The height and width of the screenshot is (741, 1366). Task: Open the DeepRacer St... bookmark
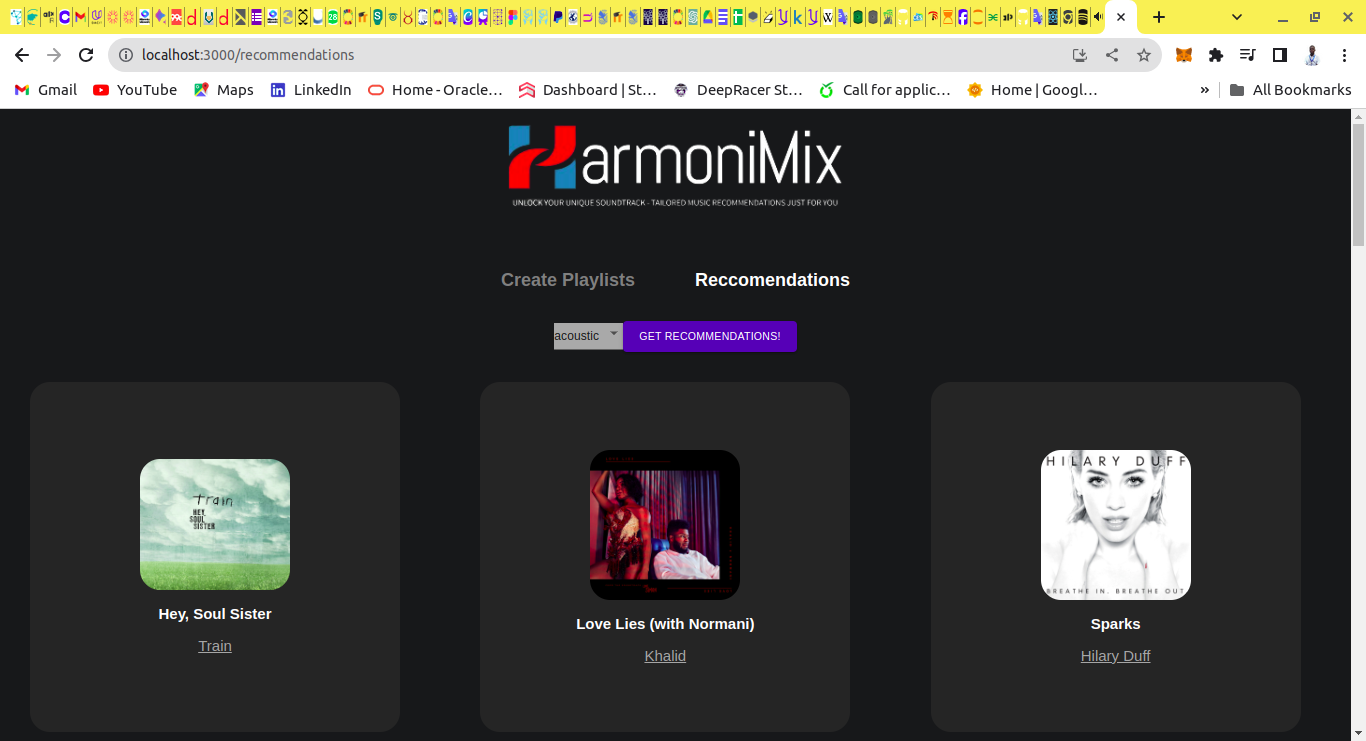(738, 90)
